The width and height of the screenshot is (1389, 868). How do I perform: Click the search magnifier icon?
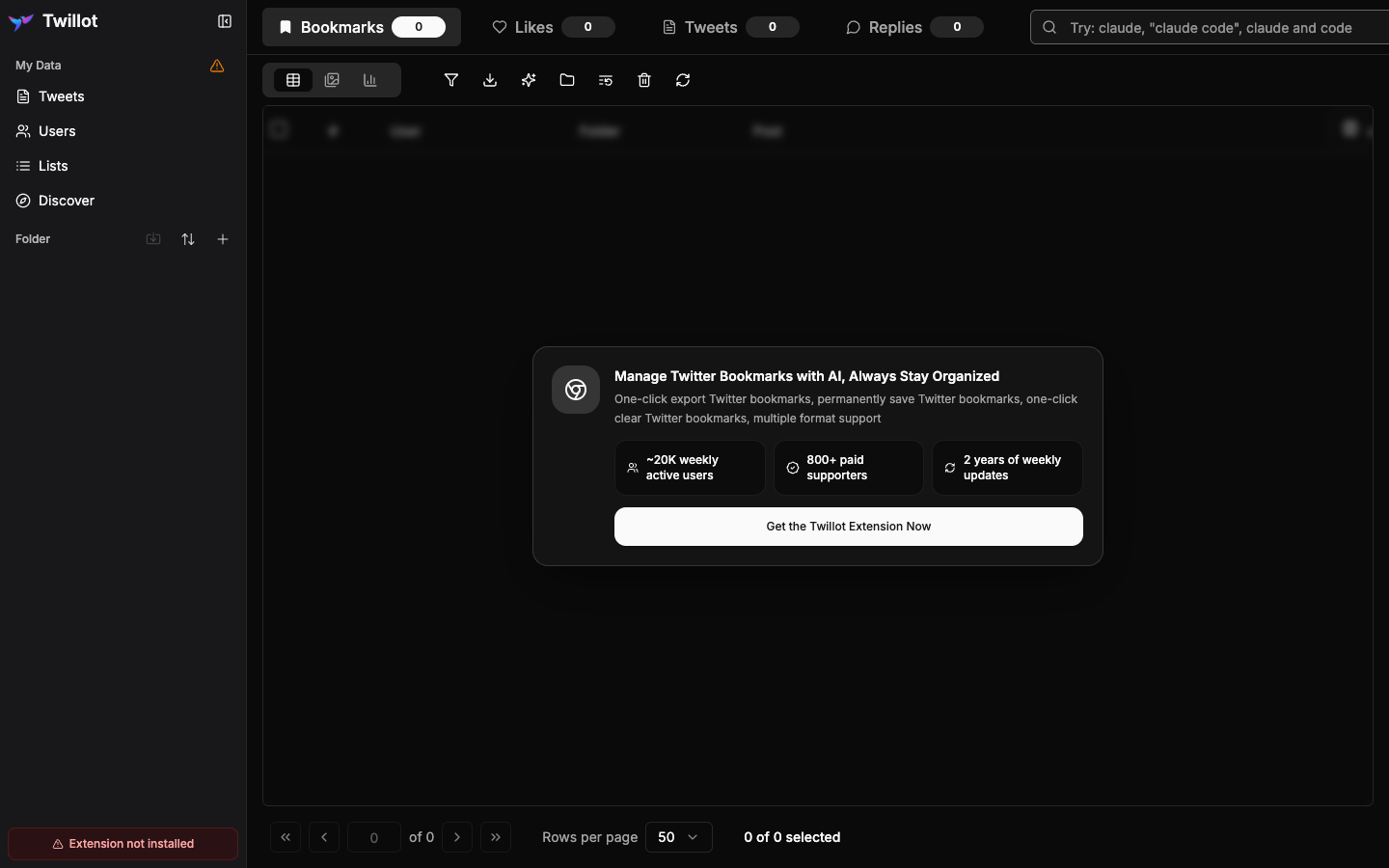point(1049,28)
